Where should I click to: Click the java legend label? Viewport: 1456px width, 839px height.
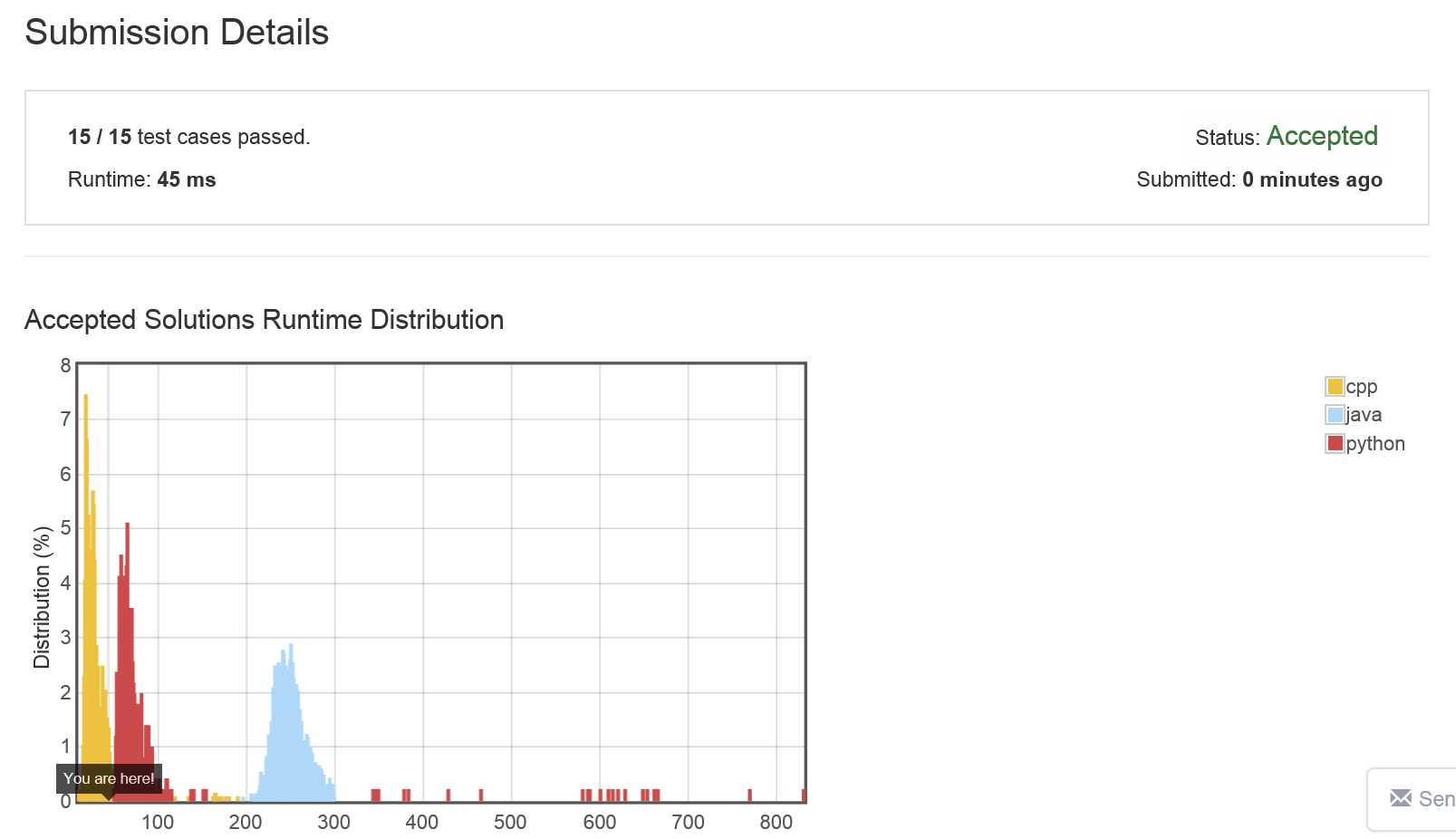click(1364, 415)
